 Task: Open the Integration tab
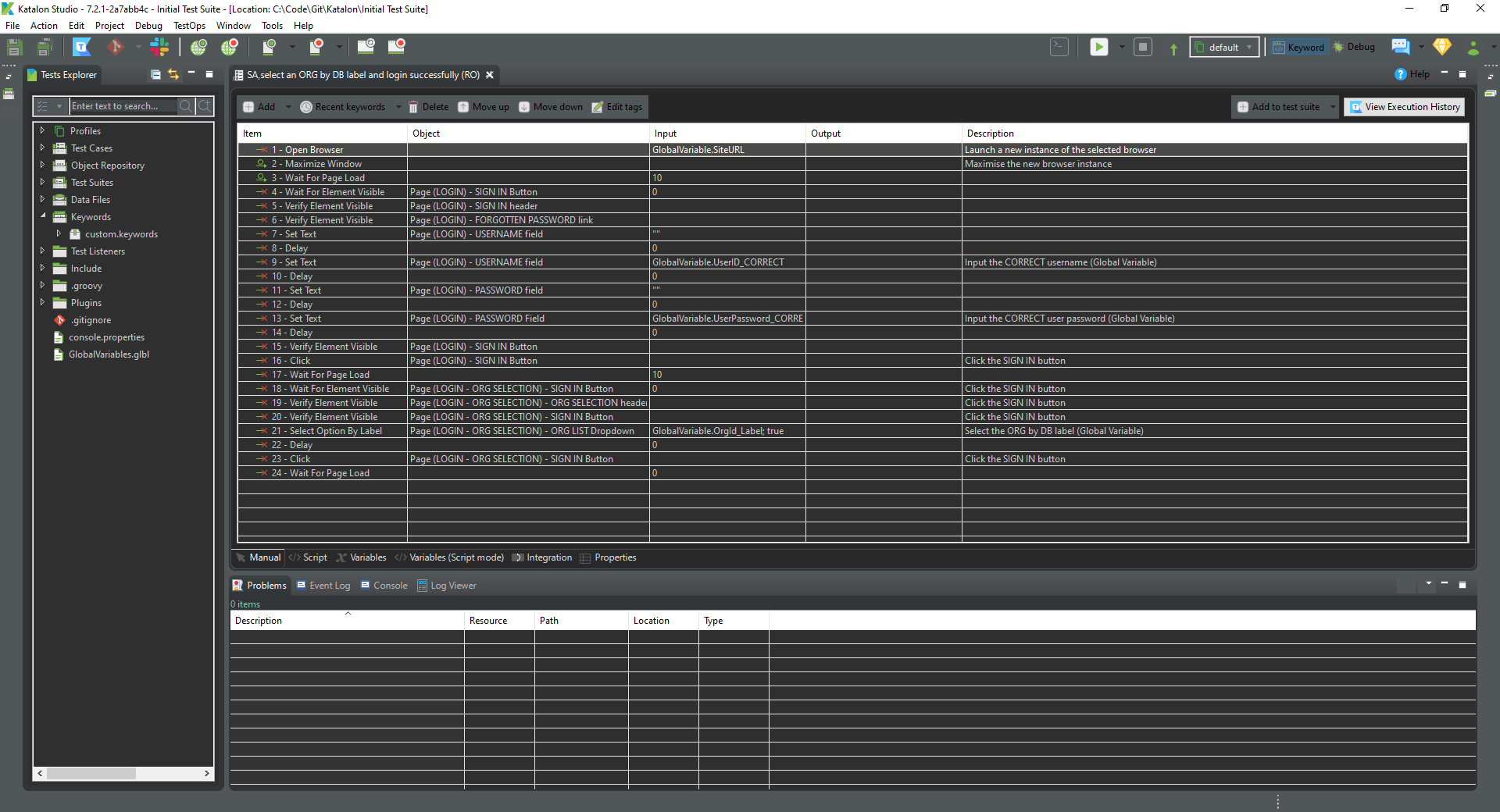(542, 557)
